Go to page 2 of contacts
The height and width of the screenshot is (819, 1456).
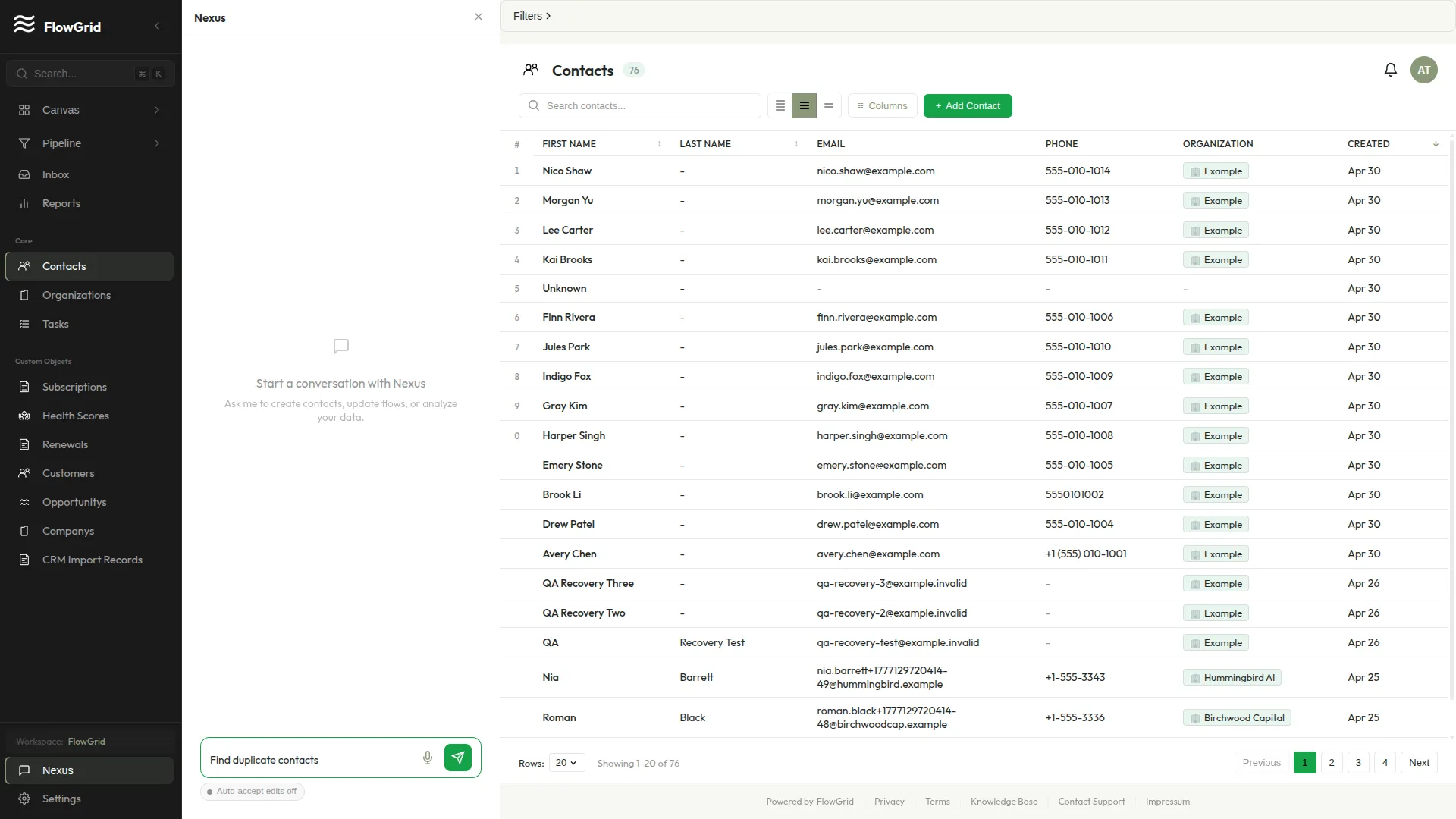pyautogui.click(x=1332, y=763)
